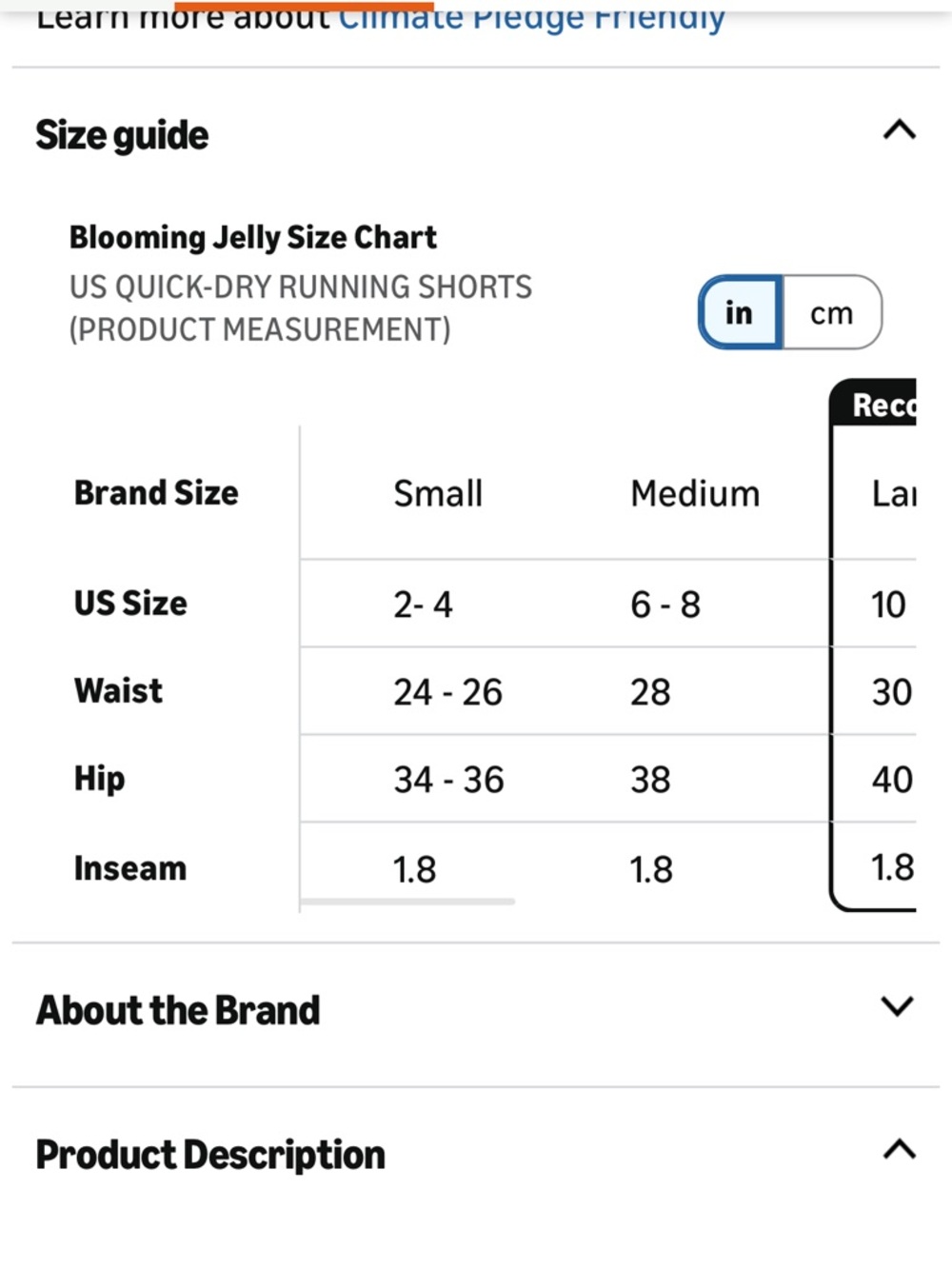Image resolution: width=952 pixels, height=1269 pixels.
Task: Switch size chart units to cm
Action: coord(832,312)
